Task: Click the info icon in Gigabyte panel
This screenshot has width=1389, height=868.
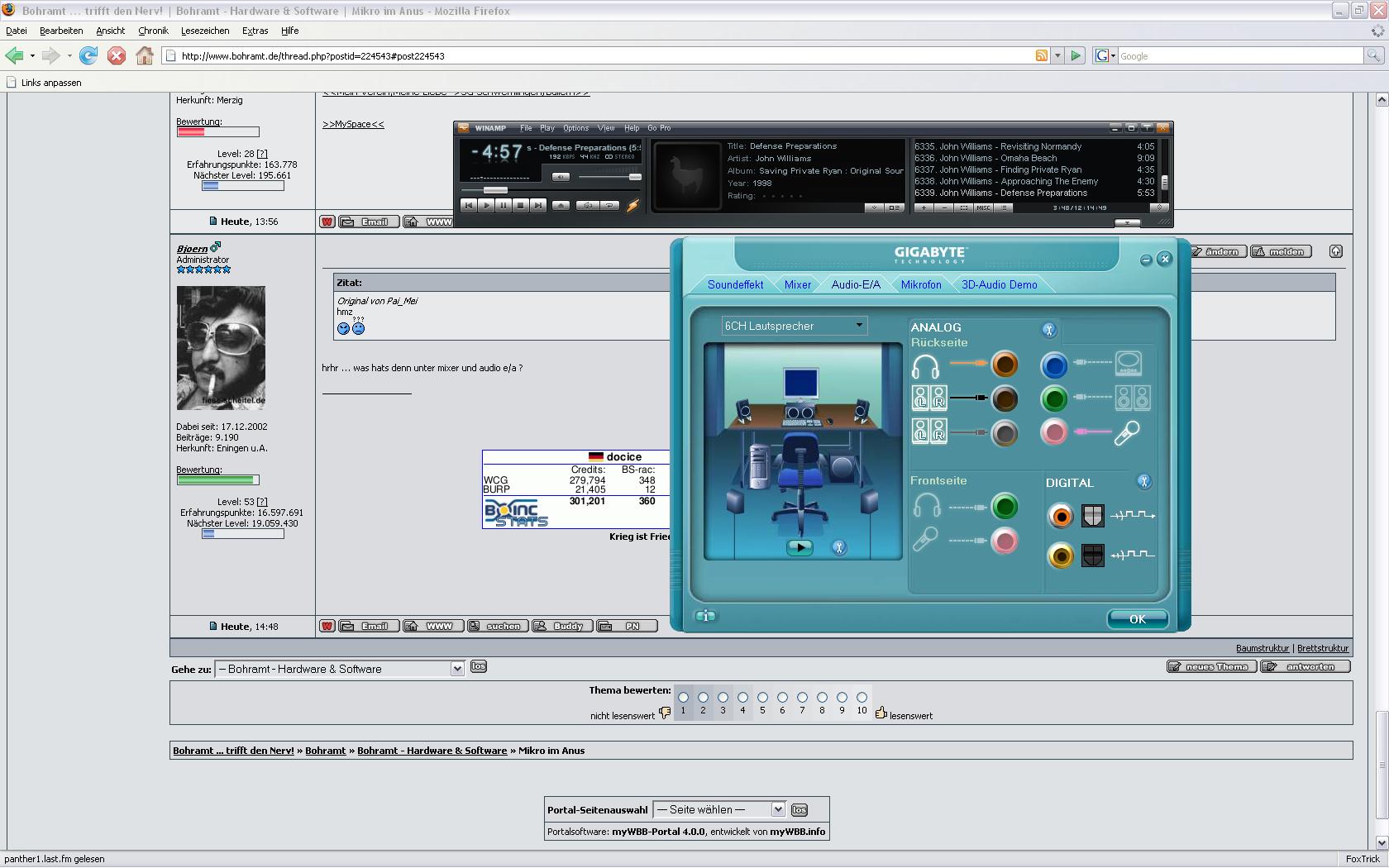Action: [x=705, y=616]
